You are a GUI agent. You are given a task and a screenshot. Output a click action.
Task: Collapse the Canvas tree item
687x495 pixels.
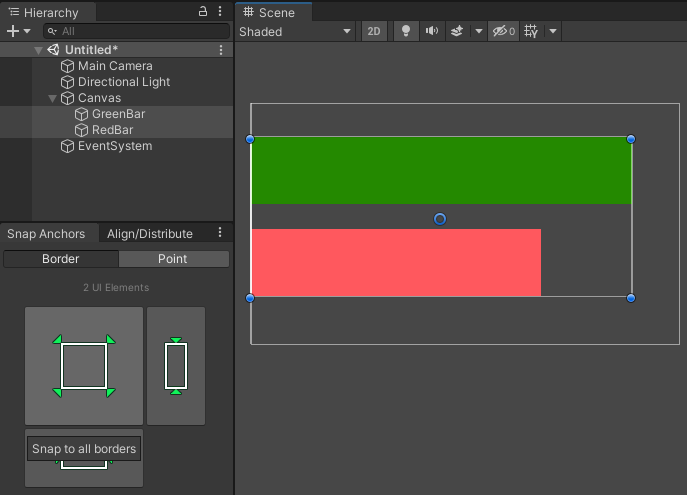pyautogui.click(x=52, y=98)
